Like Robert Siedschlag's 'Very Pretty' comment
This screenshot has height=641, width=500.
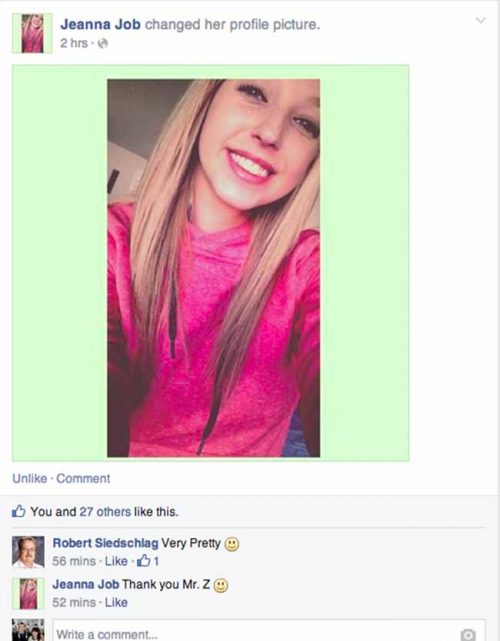click(x=116, y=561)
